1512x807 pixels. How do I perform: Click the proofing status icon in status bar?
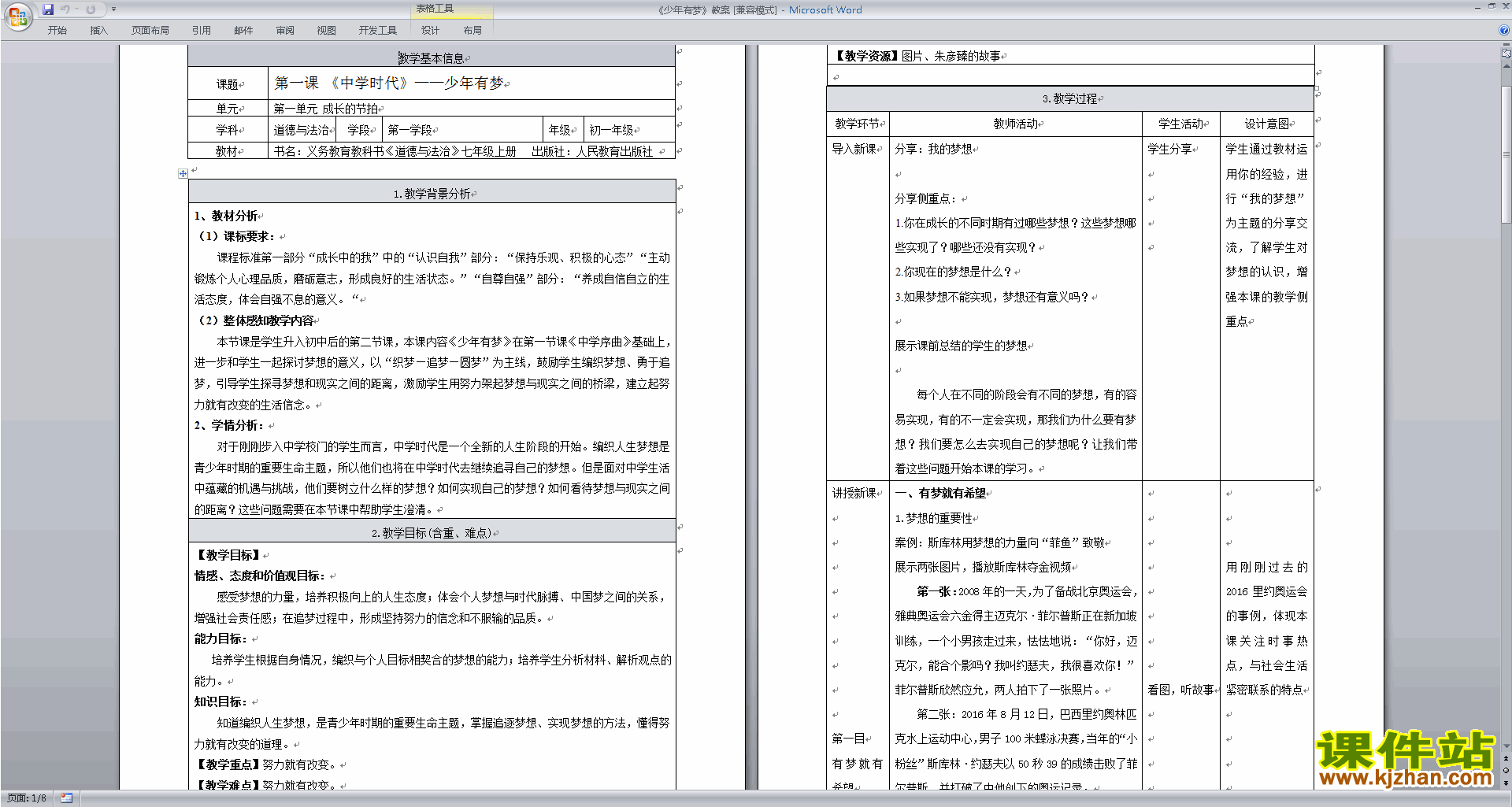[66, 798]
